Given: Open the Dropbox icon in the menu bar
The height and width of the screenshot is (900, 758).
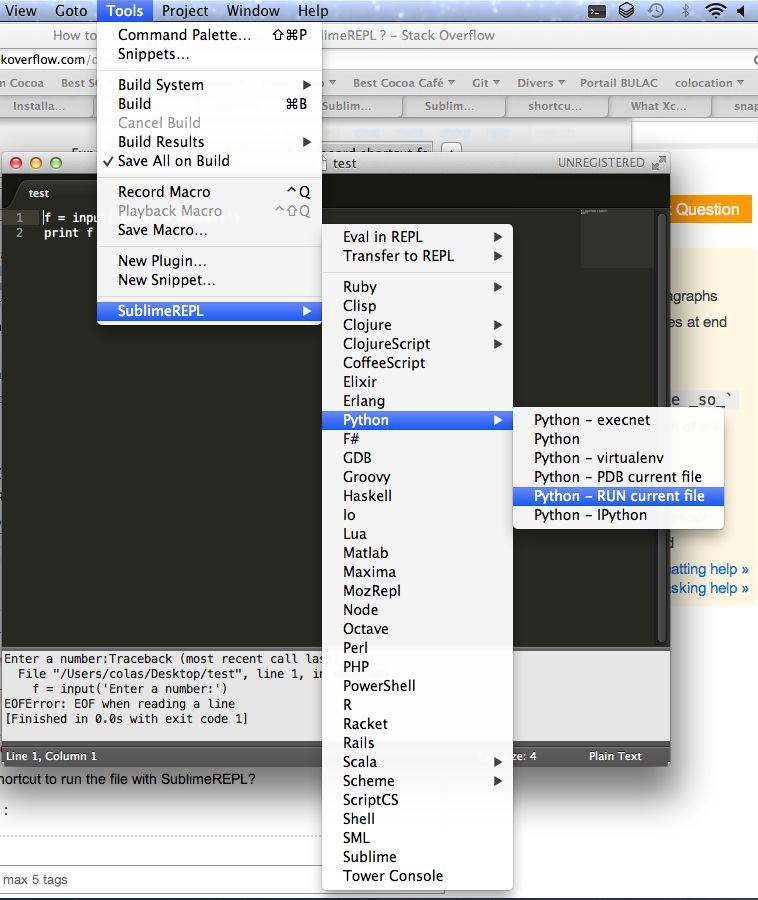Looking at the screenshot, I should pos(627,10).
